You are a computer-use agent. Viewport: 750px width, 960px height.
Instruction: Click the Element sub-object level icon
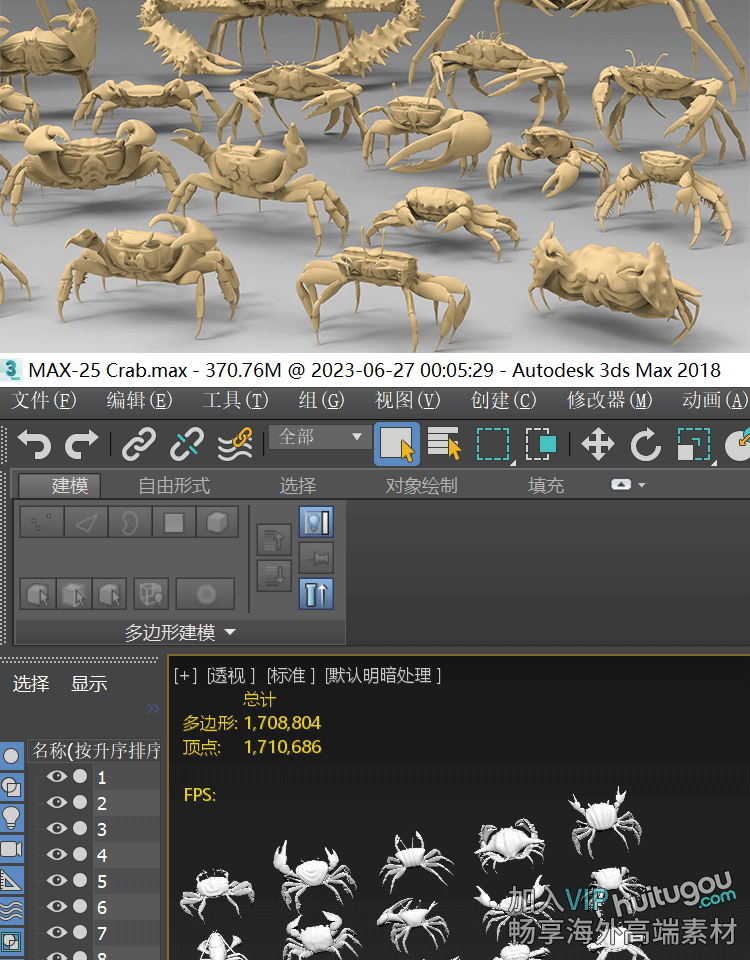pyautogui.click(x=217, y=522)
